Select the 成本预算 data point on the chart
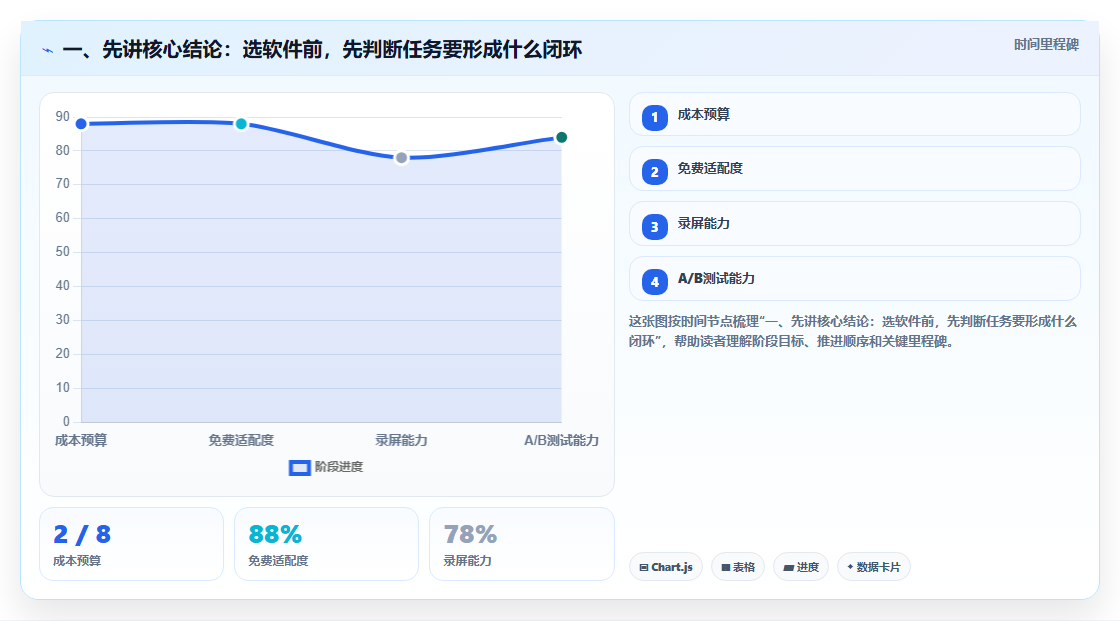Screen dimensions: 1120x621 click(x=81, y=124)
